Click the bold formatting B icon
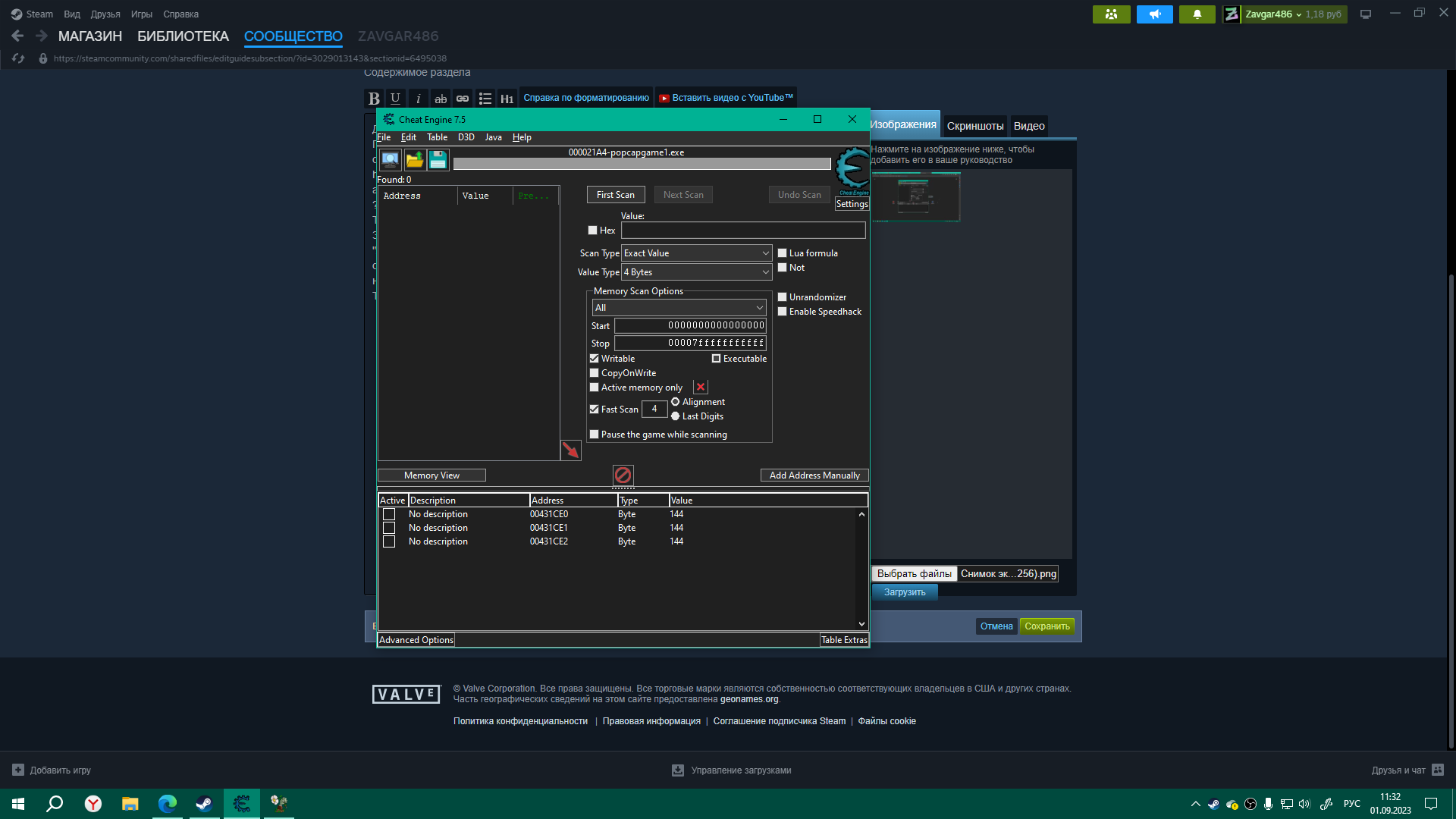Viewport: 1456px width, 819px height. [x=374, y=99]
